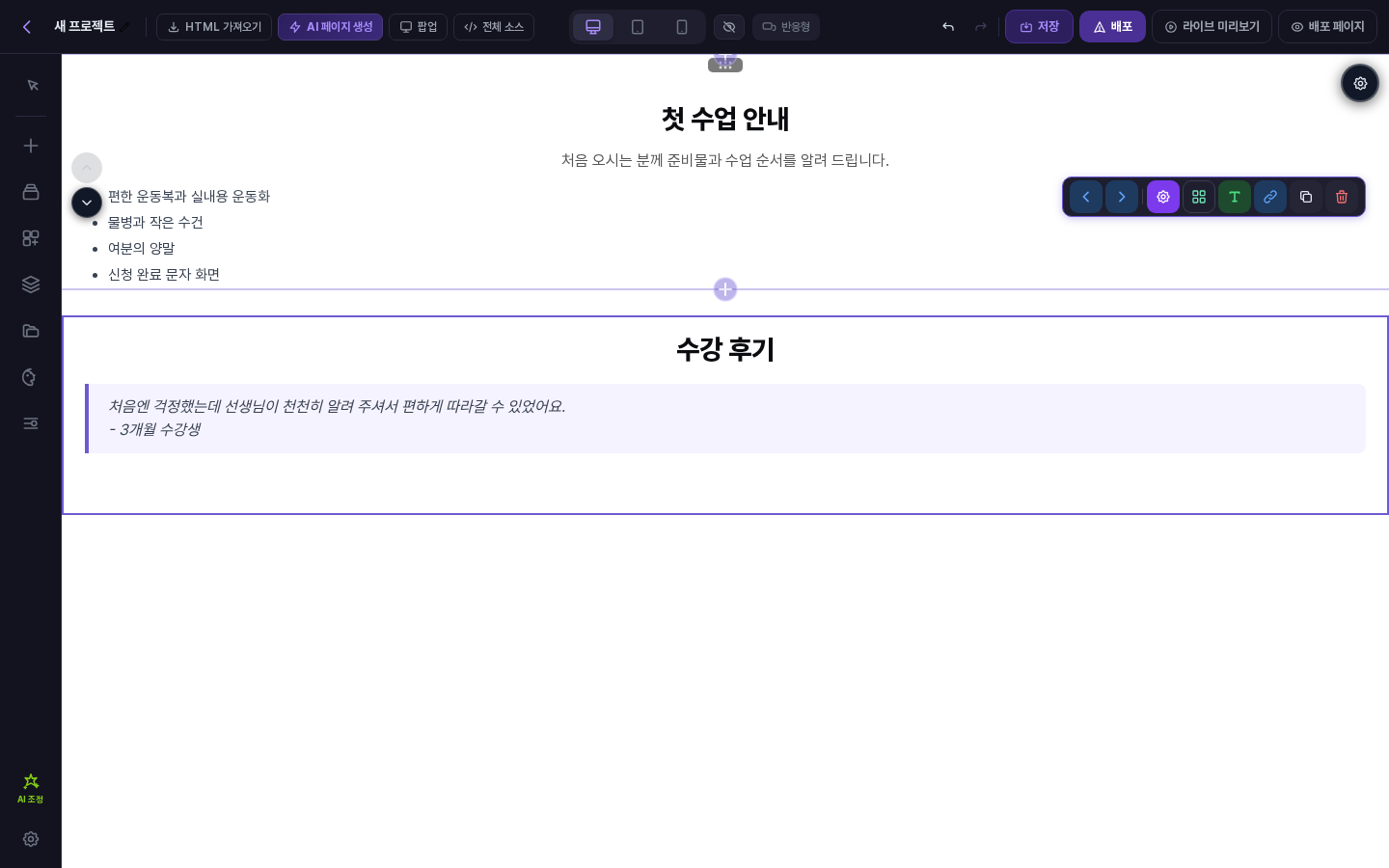Open the 팝업 popup menu
The image size is (1389, 868).
pyautogui.click(x=418, y=27)
